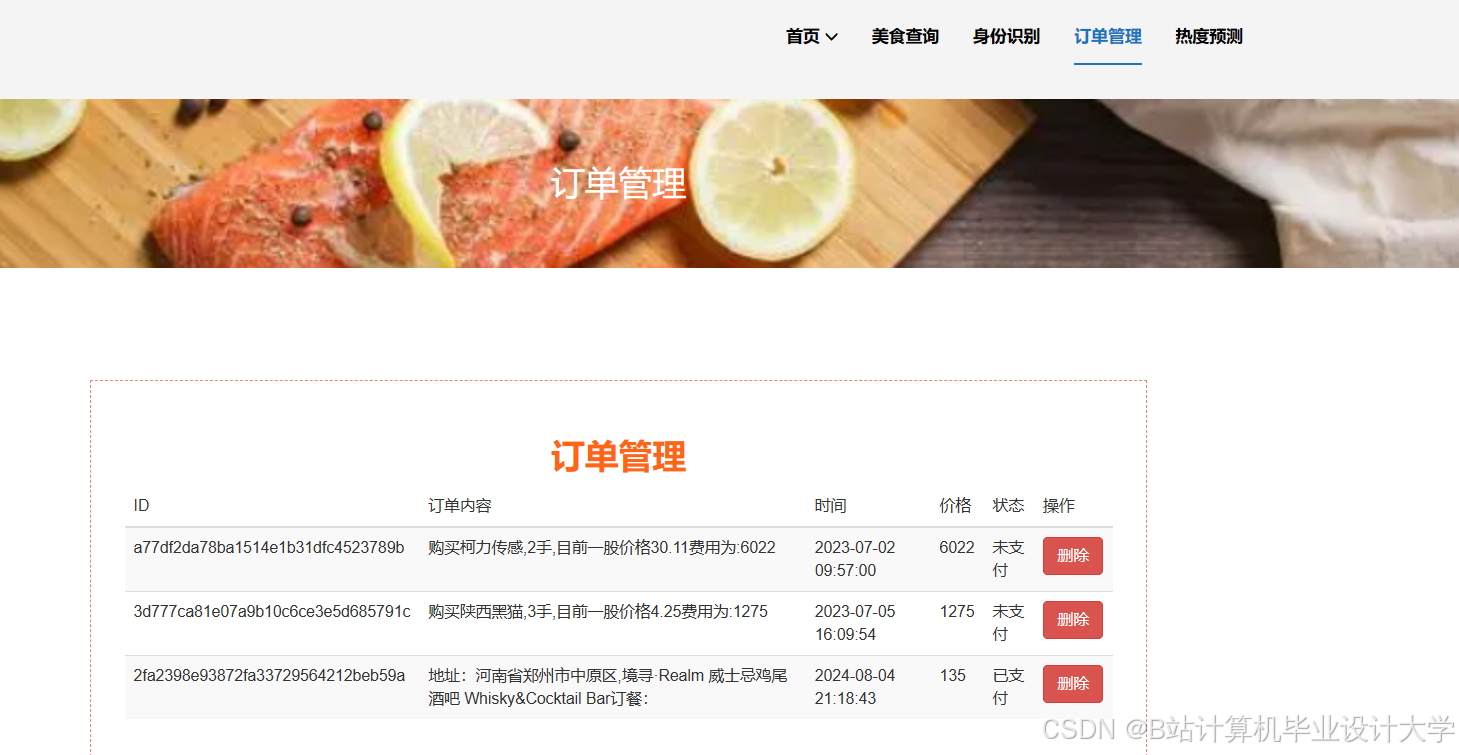Click the 订单内容 column header
The height and width of the screenshot is (755, 1459).
pyautogui.click(x=460, y=506)
